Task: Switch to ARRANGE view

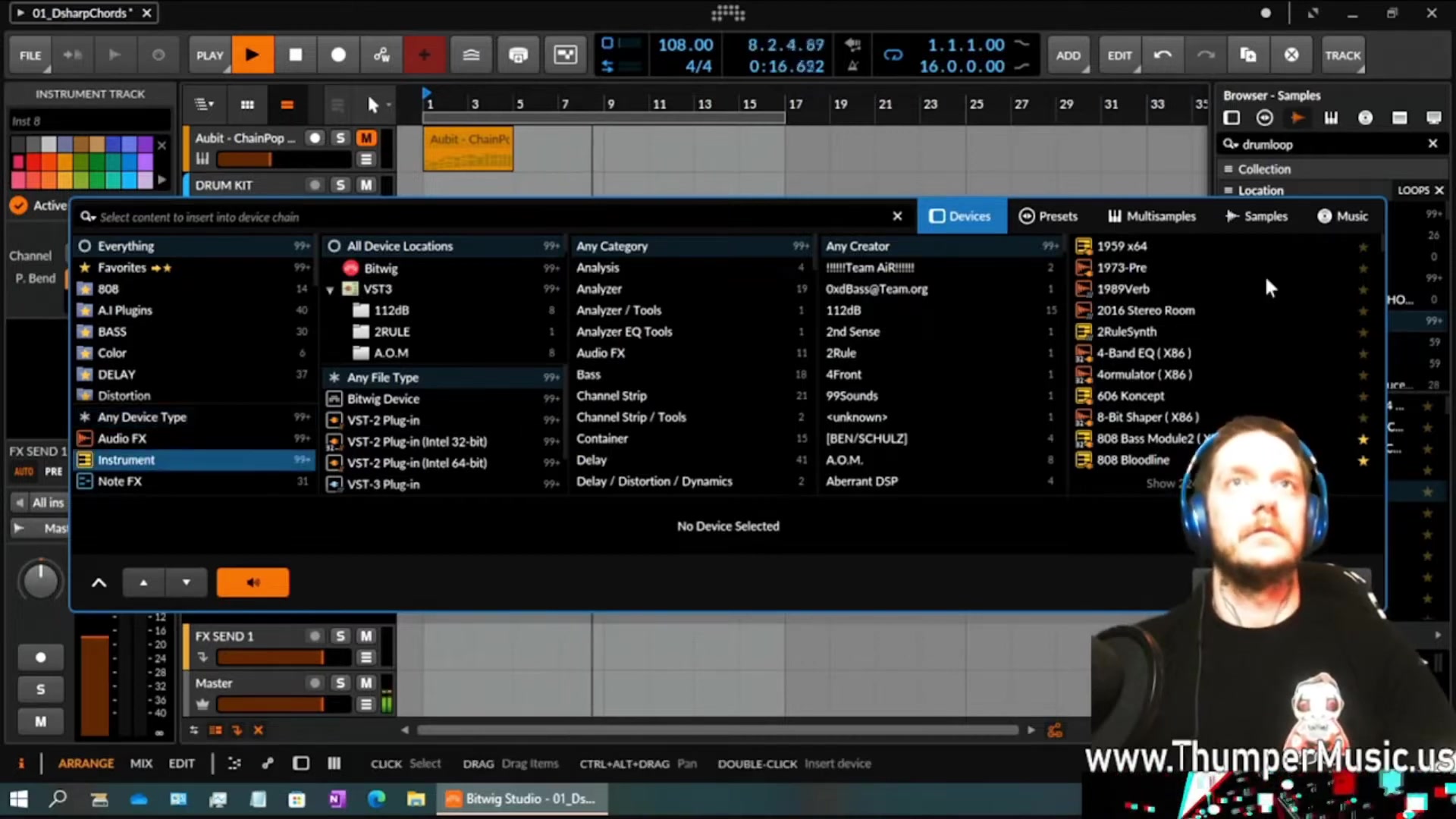Action: [x=86, y=764]
